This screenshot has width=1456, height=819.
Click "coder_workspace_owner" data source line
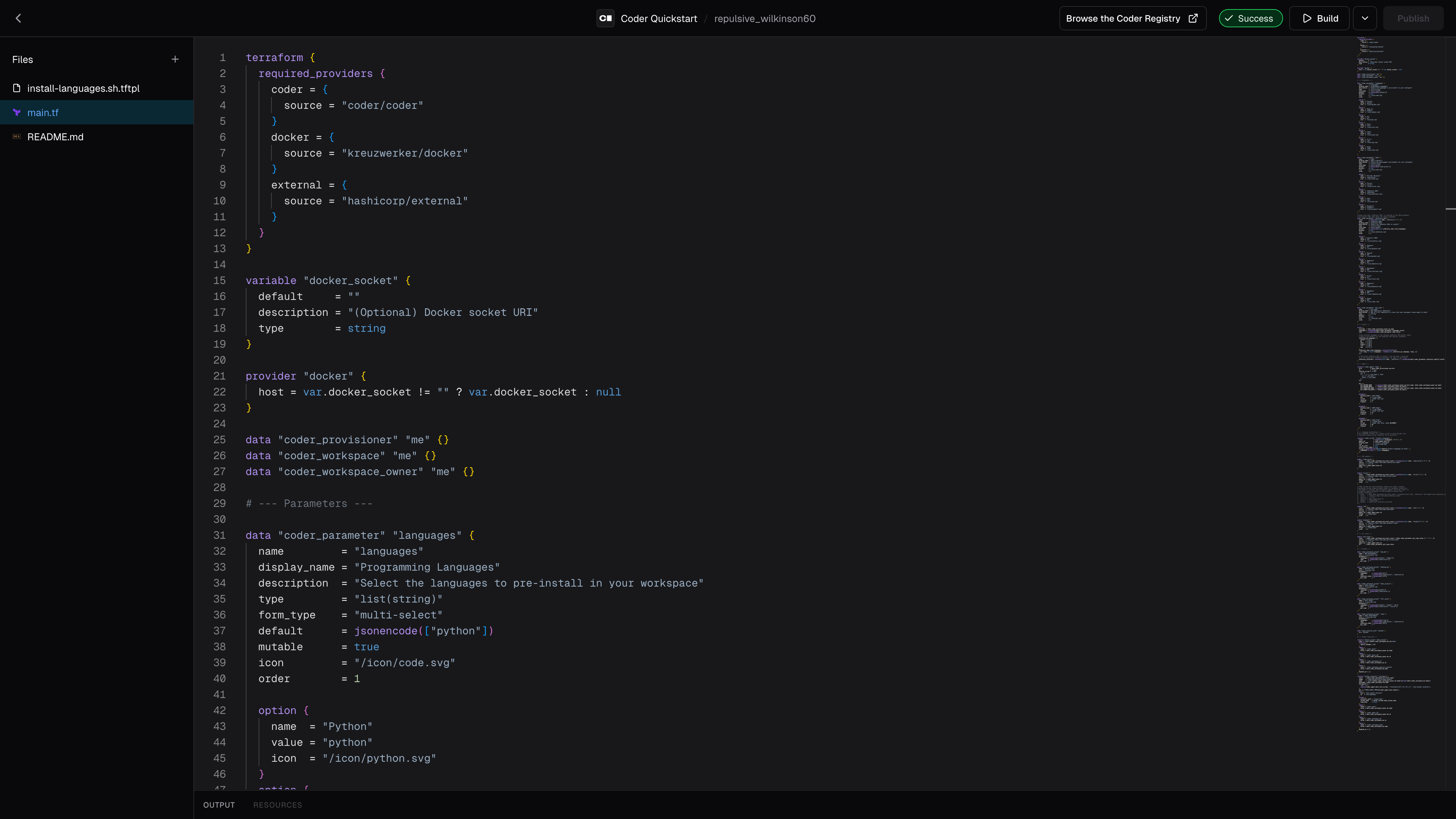[359, 471]
